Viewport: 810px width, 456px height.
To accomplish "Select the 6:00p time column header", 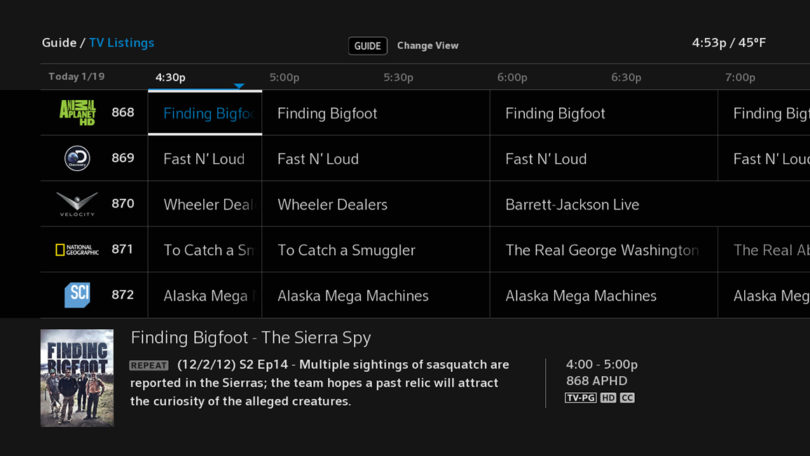I will click(x=512, y=77).
